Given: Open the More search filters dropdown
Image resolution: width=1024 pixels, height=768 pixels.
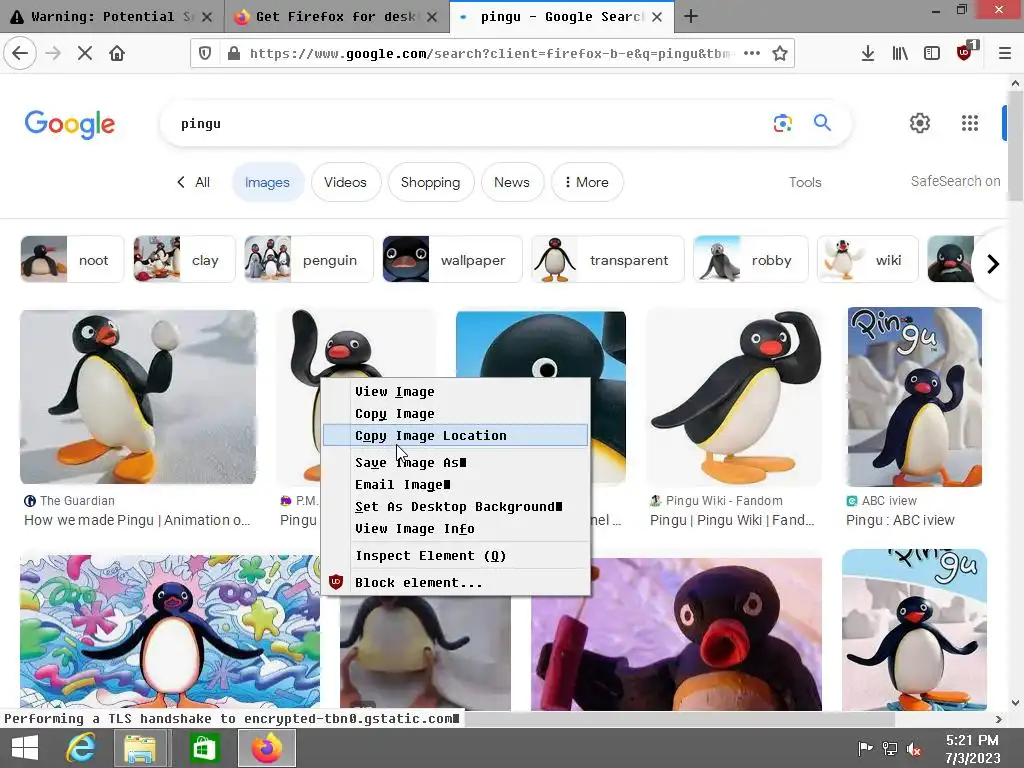Looking at the screenshot, I should (x=587, y=182).
